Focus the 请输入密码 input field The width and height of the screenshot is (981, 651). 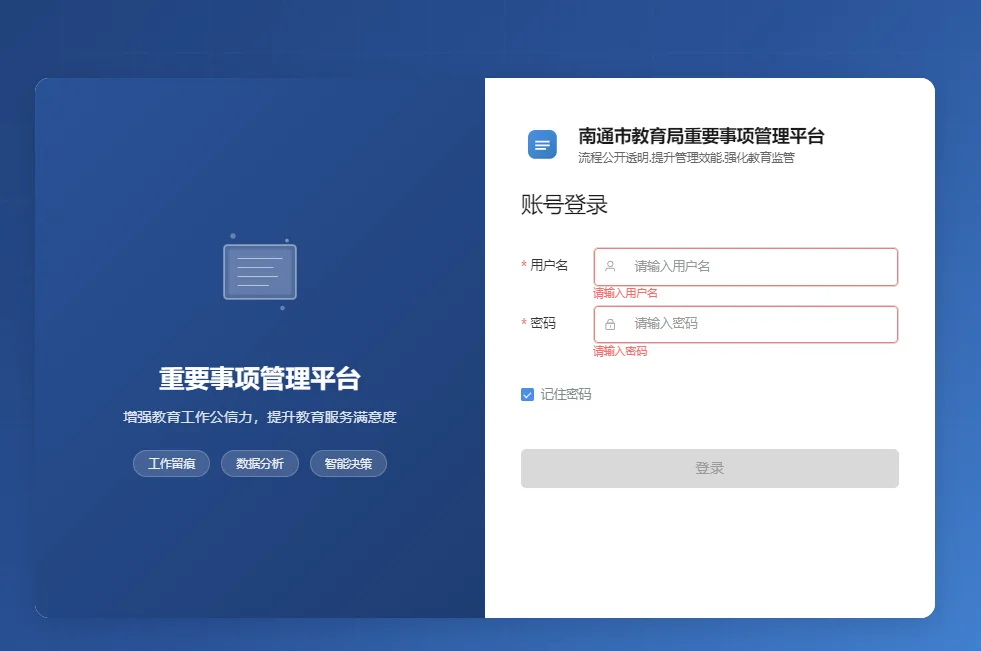point(760,324)
